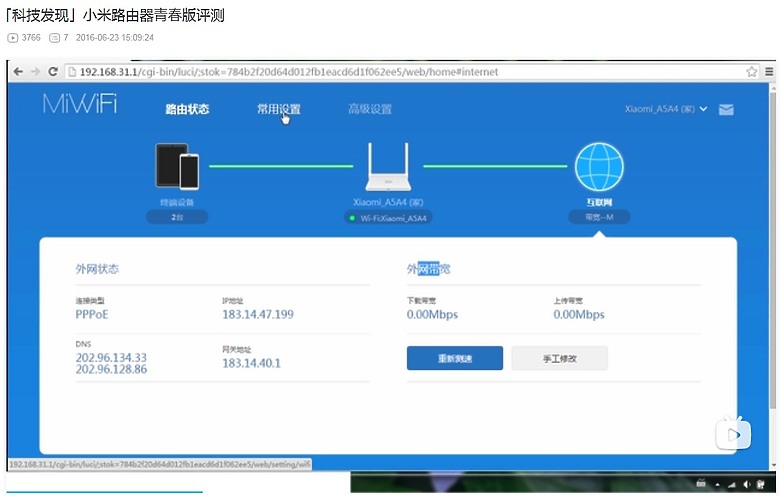Click the 手工修改 button
Viewport: 780px width, 496px height.
(560, 358)
